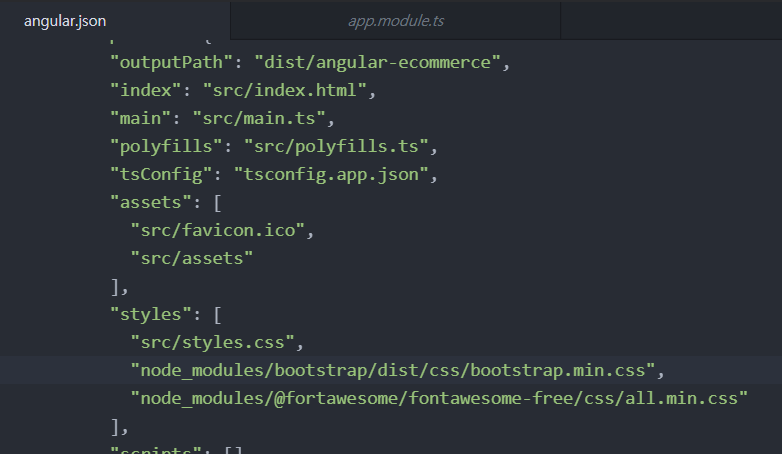
Task: Select the "src/favicon.ico" entry
Action: 217,230
